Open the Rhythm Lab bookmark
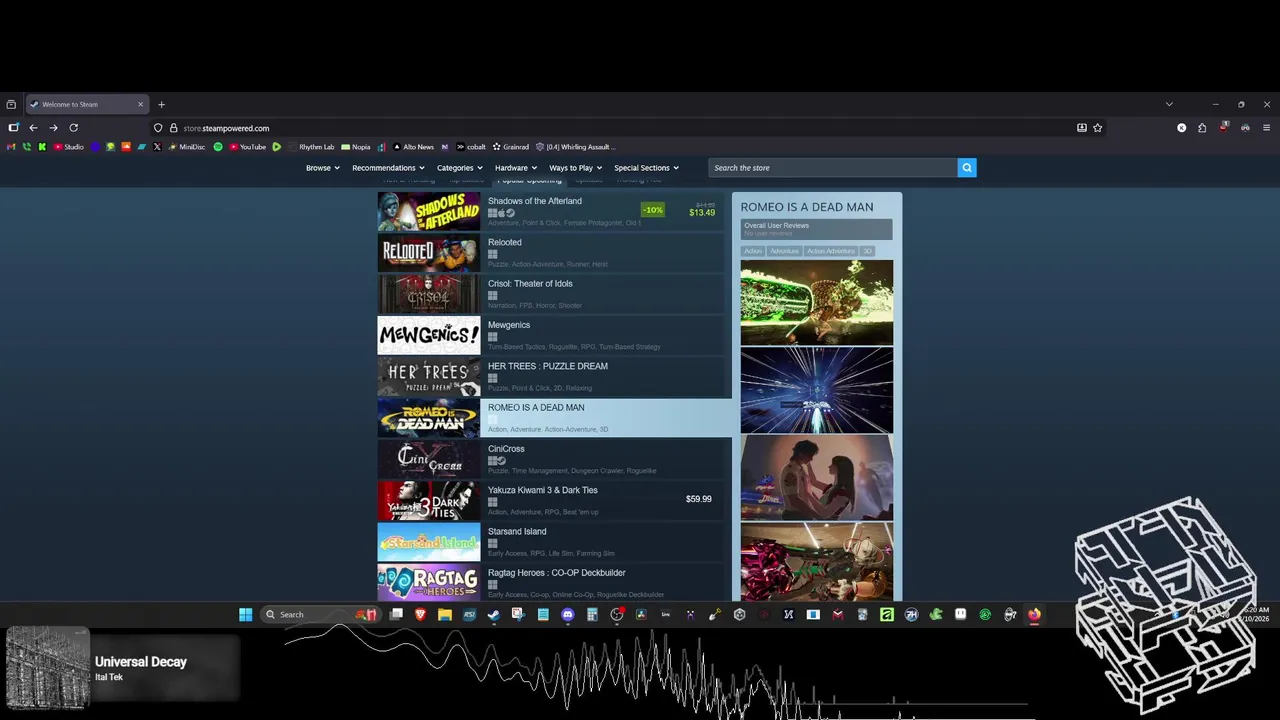1280x720 pixels. (x=311, y=147)
